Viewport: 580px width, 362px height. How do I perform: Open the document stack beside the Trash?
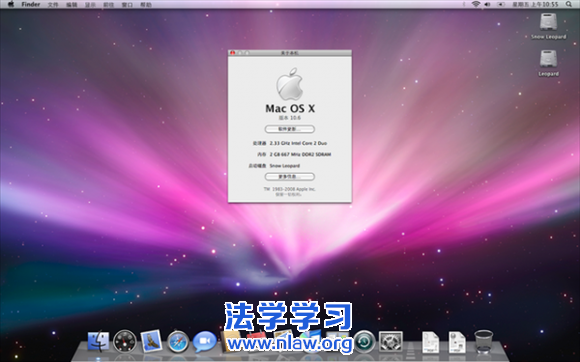[457, 342]
